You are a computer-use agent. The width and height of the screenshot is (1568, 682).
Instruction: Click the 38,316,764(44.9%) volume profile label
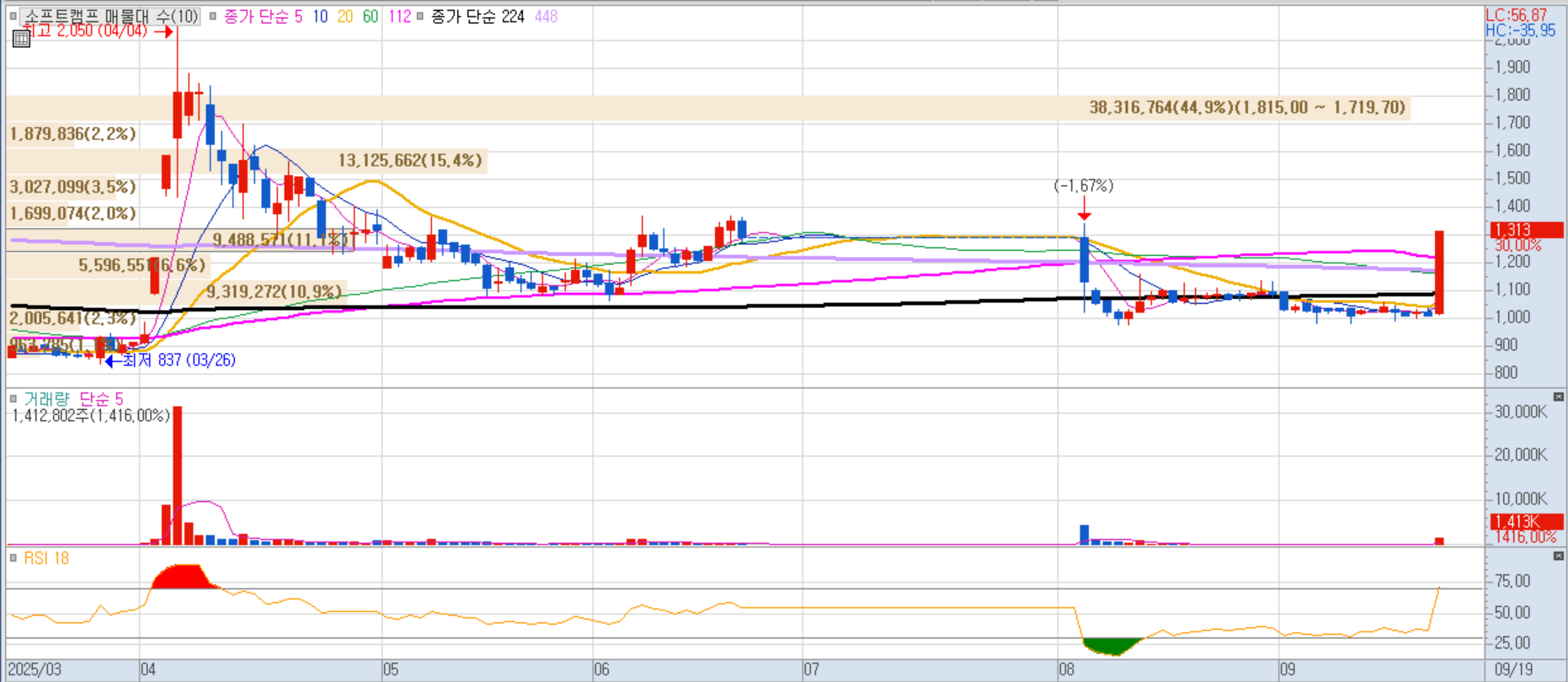point(1247,108)
